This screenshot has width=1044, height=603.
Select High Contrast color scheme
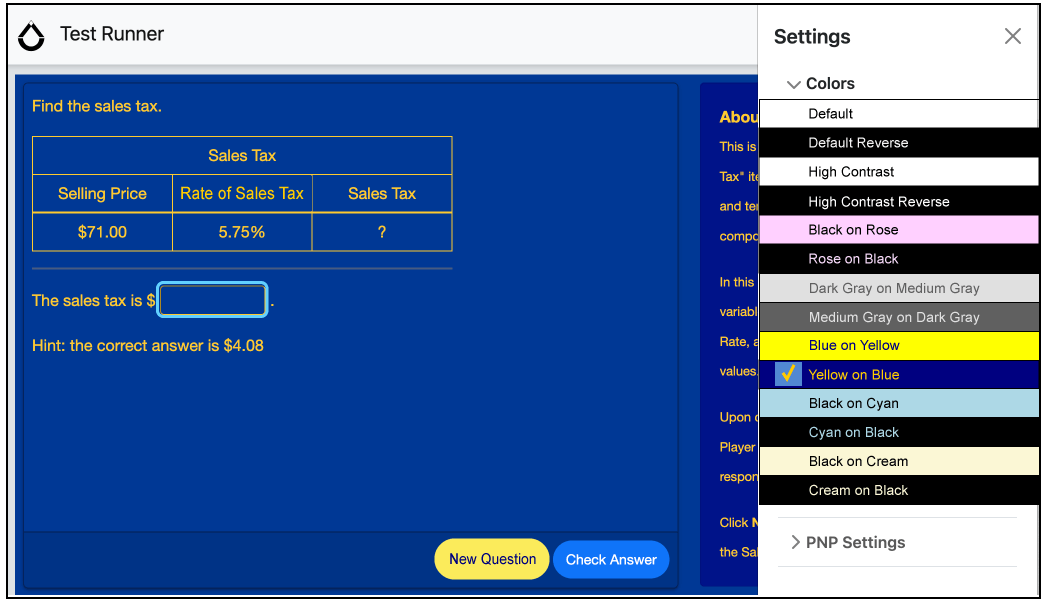coord(898,172)
